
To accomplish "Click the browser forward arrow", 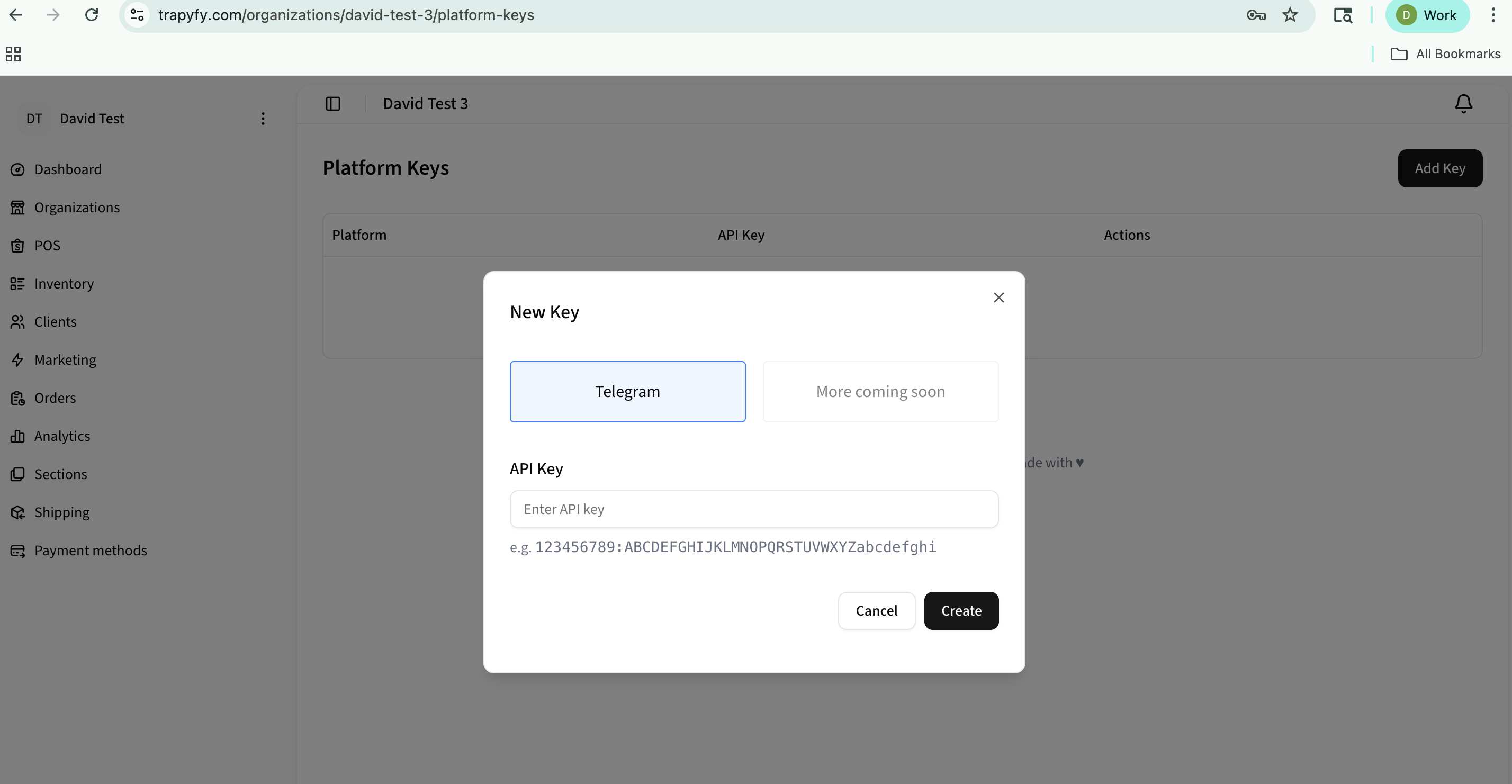I will coord(53,15).
